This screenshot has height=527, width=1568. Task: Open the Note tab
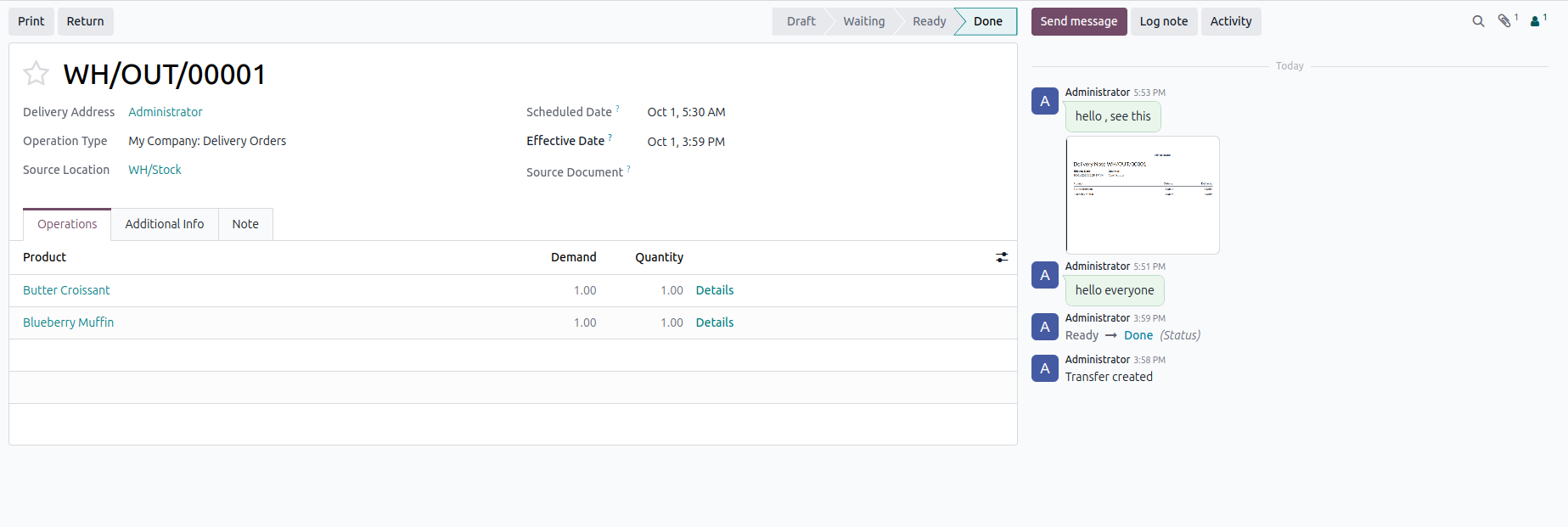coord(245,224)
